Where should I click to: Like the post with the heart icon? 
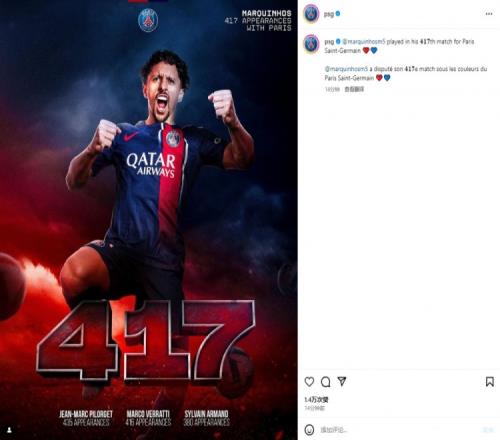click(x=309, y=381)
